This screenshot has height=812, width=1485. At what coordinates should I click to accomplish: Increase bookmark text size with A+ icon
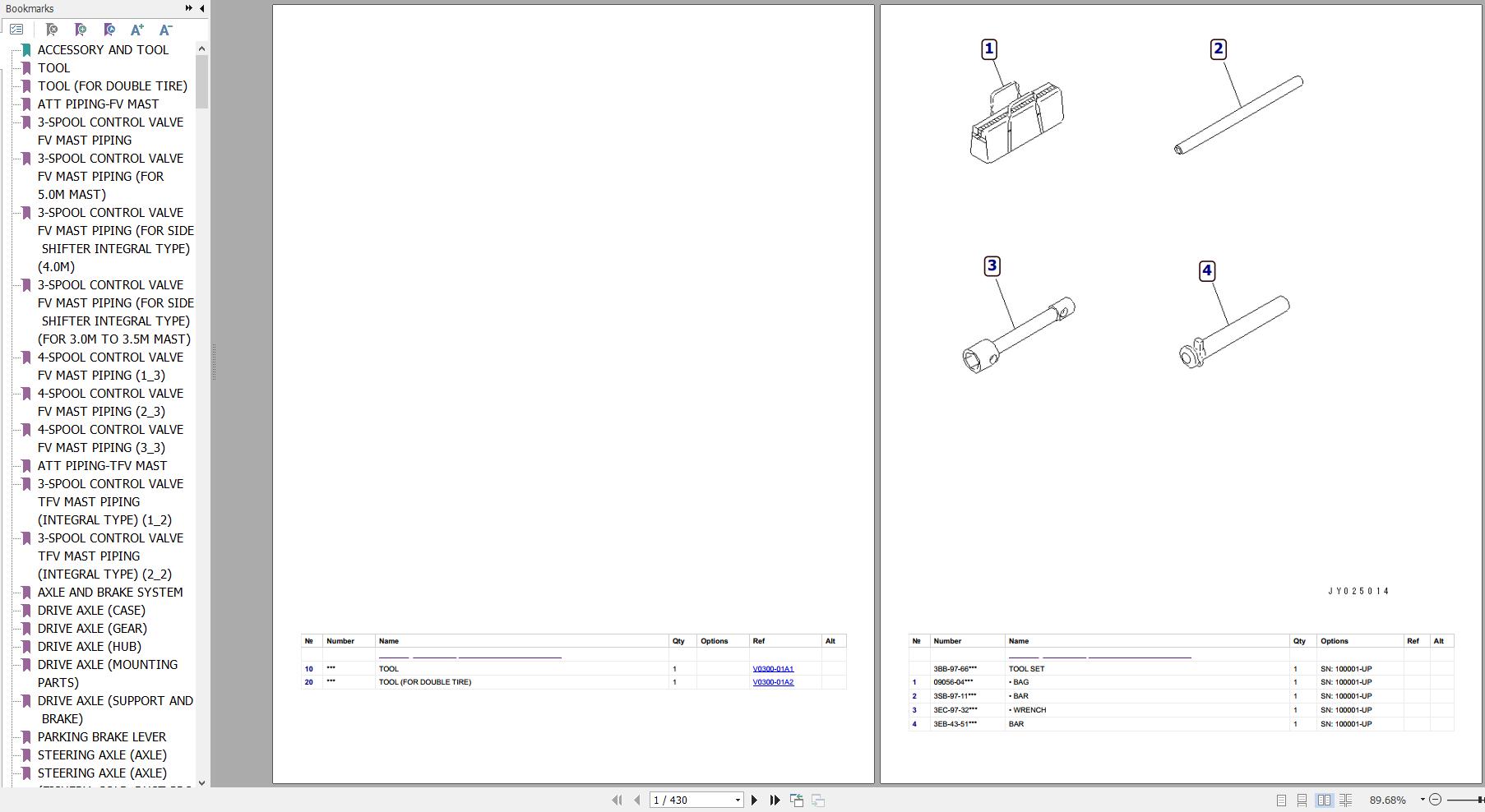pyautogui.click(x=136, y=30)
